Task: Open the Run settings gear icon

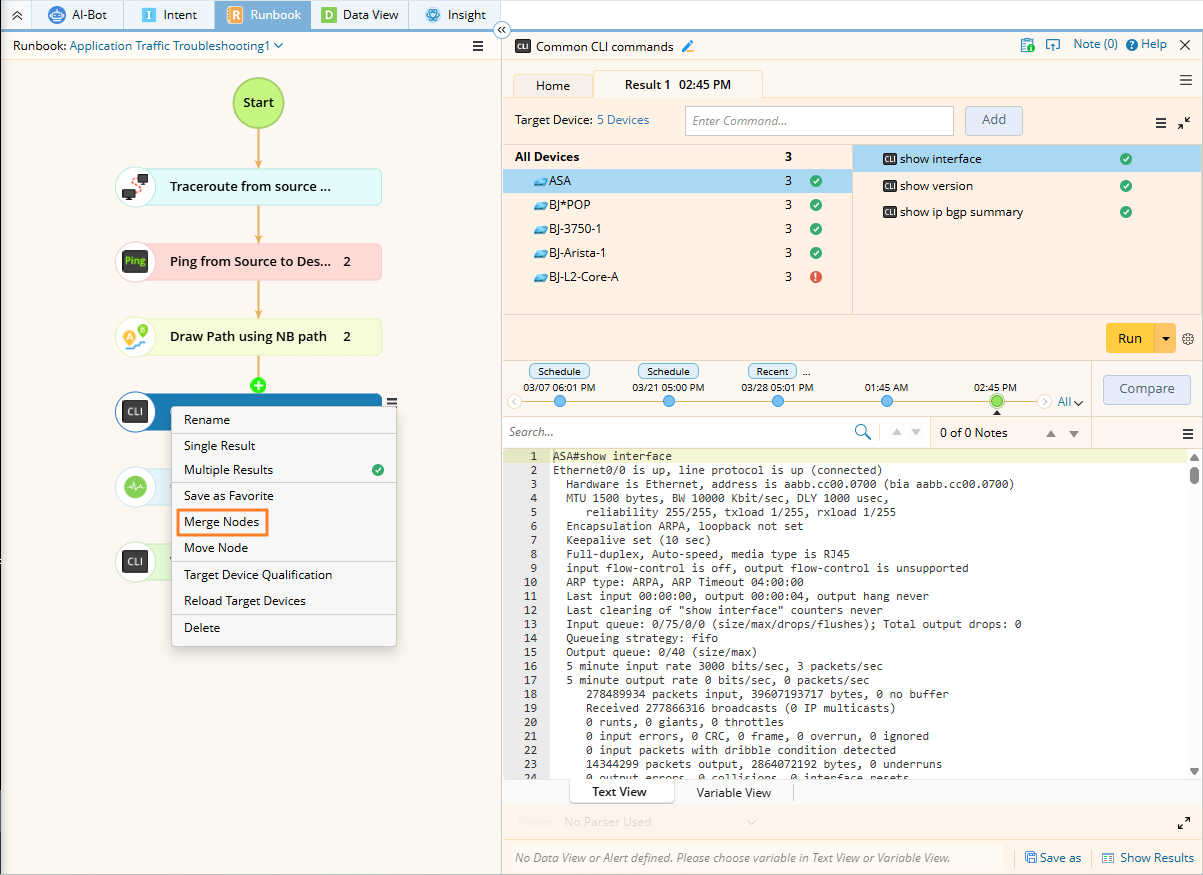Action: pyautogui.click(x=1188, y=339)
